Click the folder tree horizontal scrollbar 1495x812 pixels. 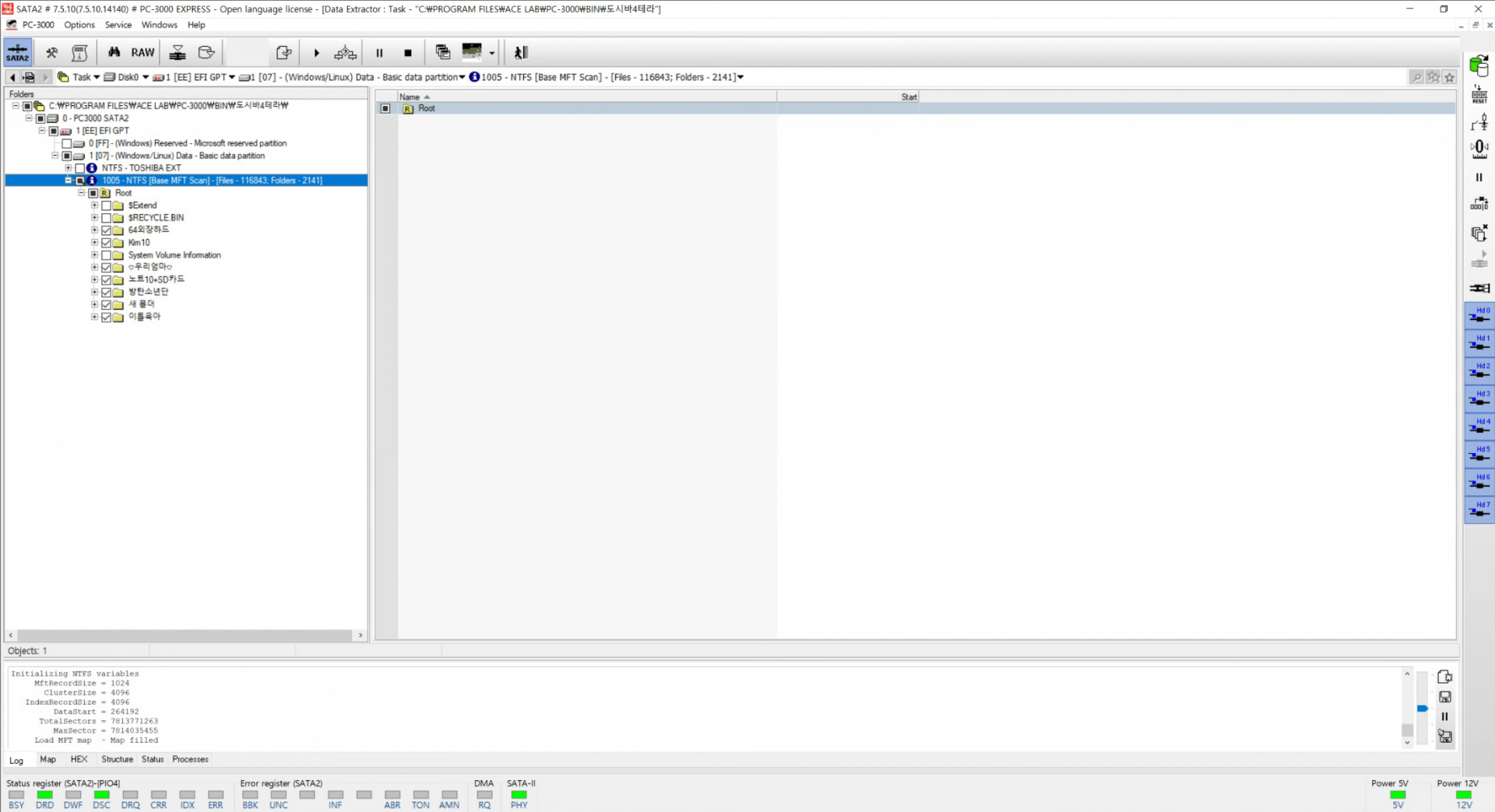pos(185,635)
